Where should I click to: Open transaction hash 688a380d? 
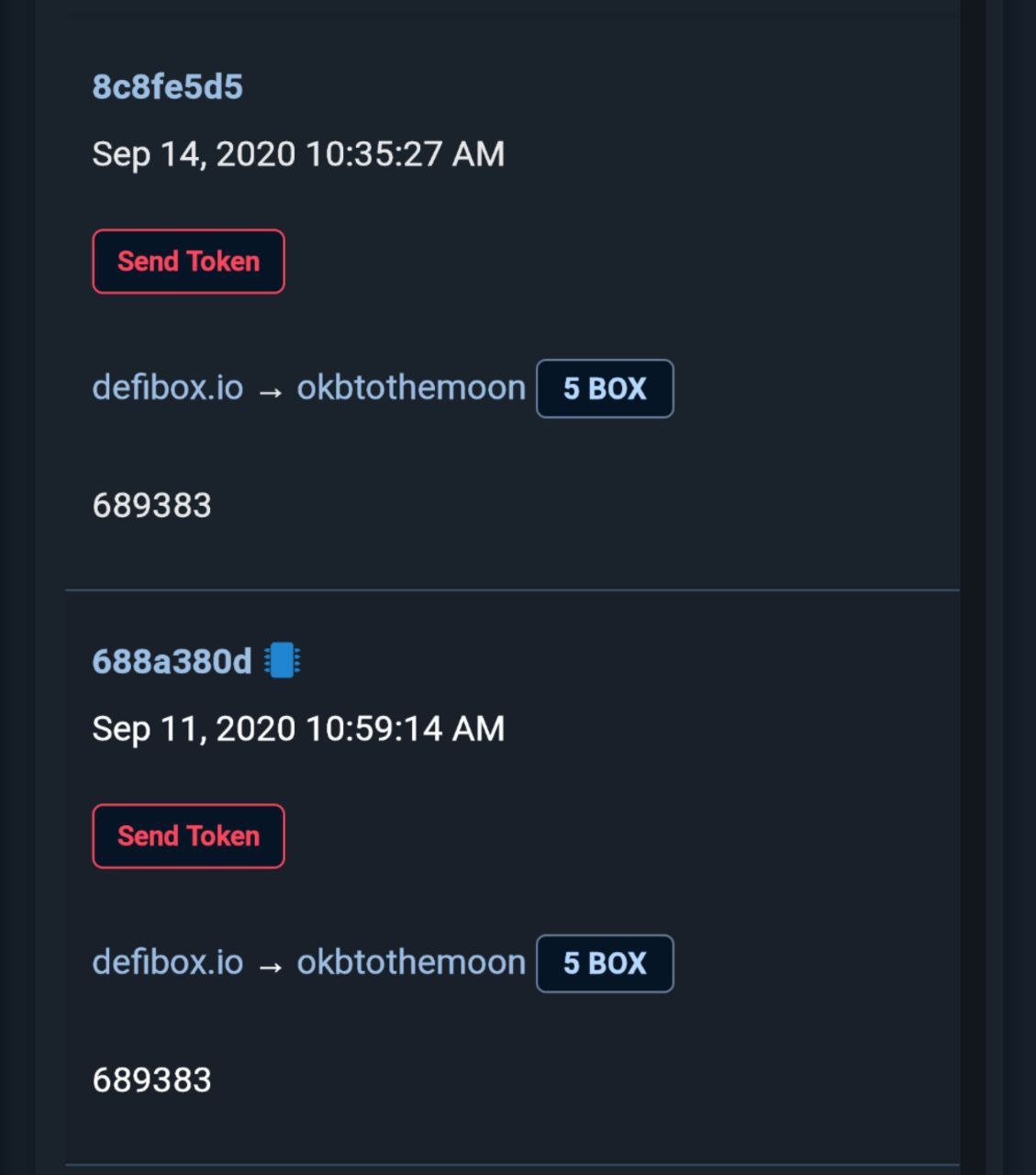click(172, 661)
